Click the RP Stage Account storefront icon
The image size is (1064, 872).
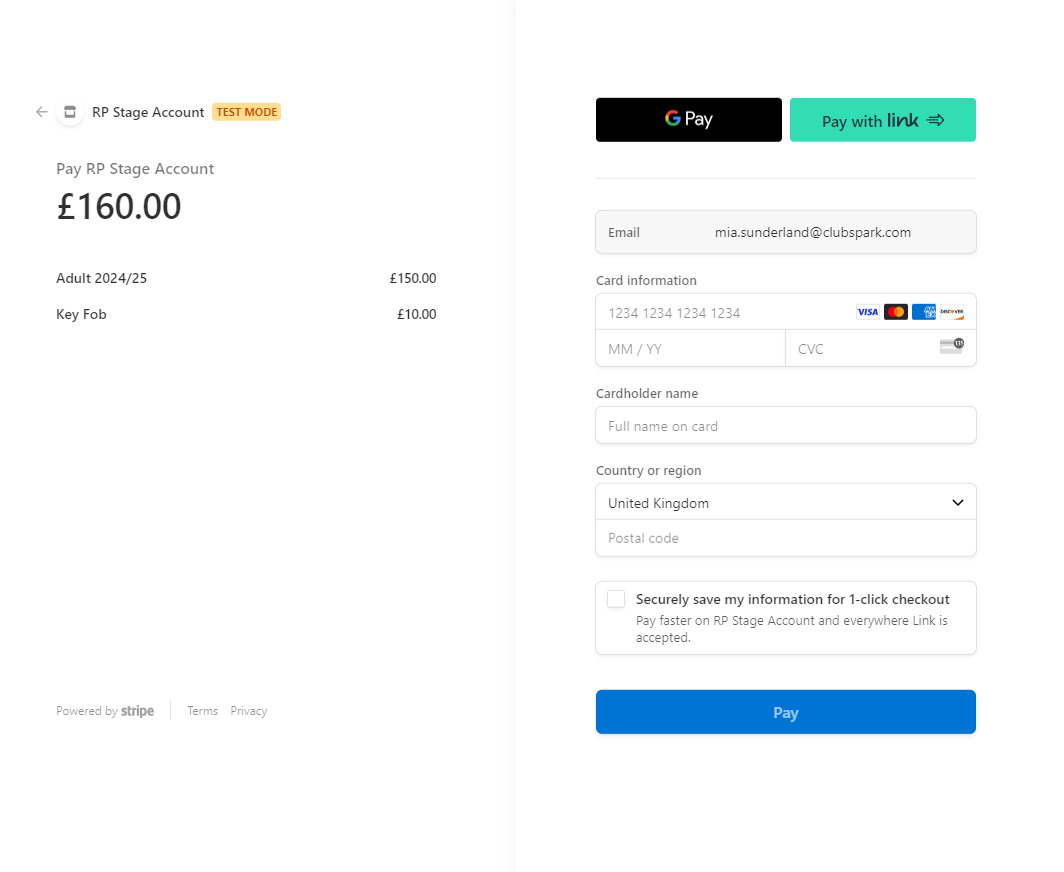pyautogui.click(x=70, y=112)
